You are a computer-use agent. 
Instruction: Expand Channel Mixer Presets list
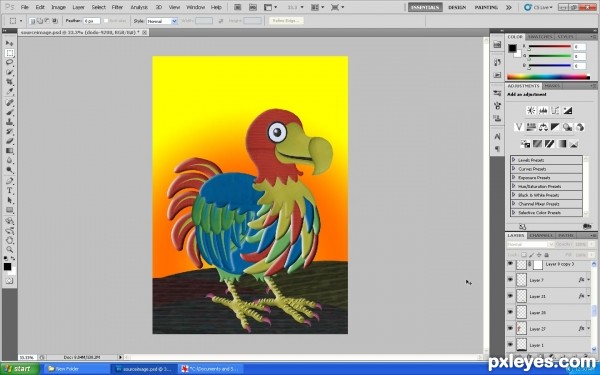(514, 204)
